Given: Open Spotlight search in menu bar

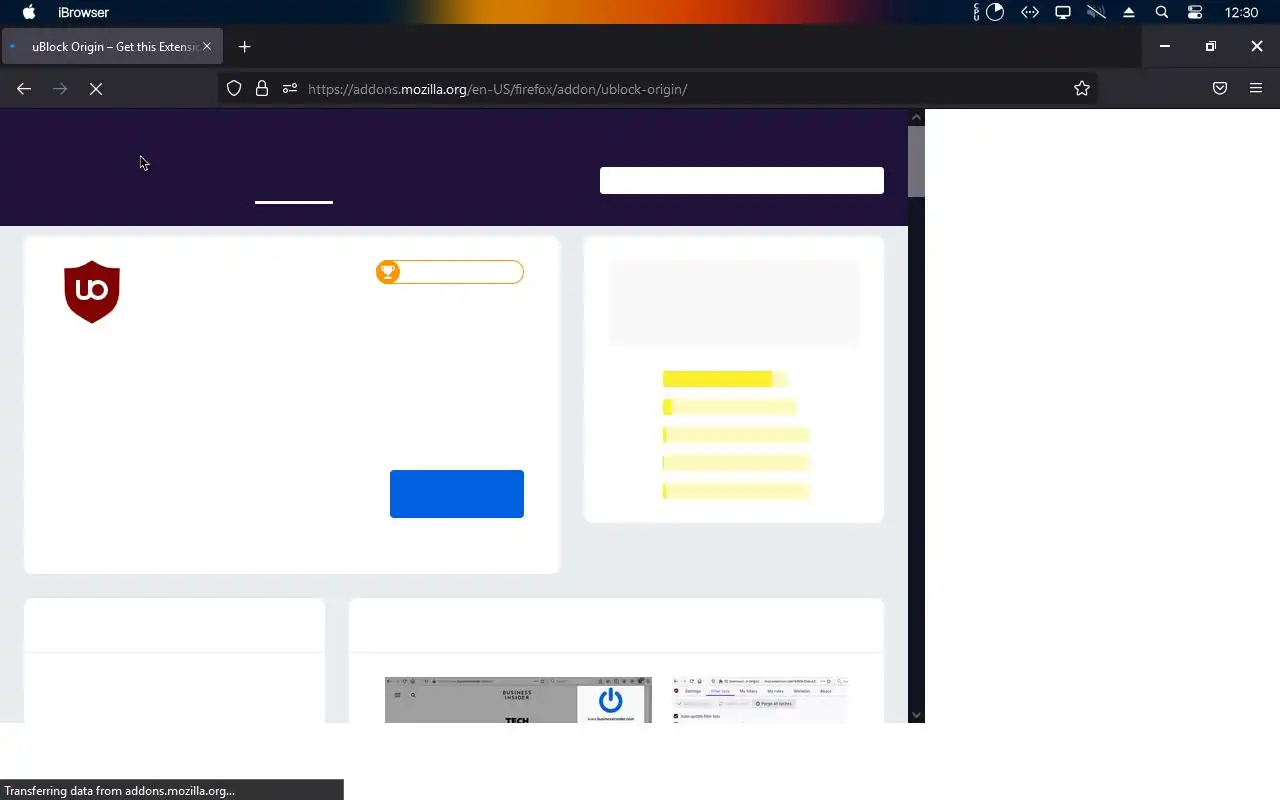Looking at the screenshot, I should [x=1162, y=12].
